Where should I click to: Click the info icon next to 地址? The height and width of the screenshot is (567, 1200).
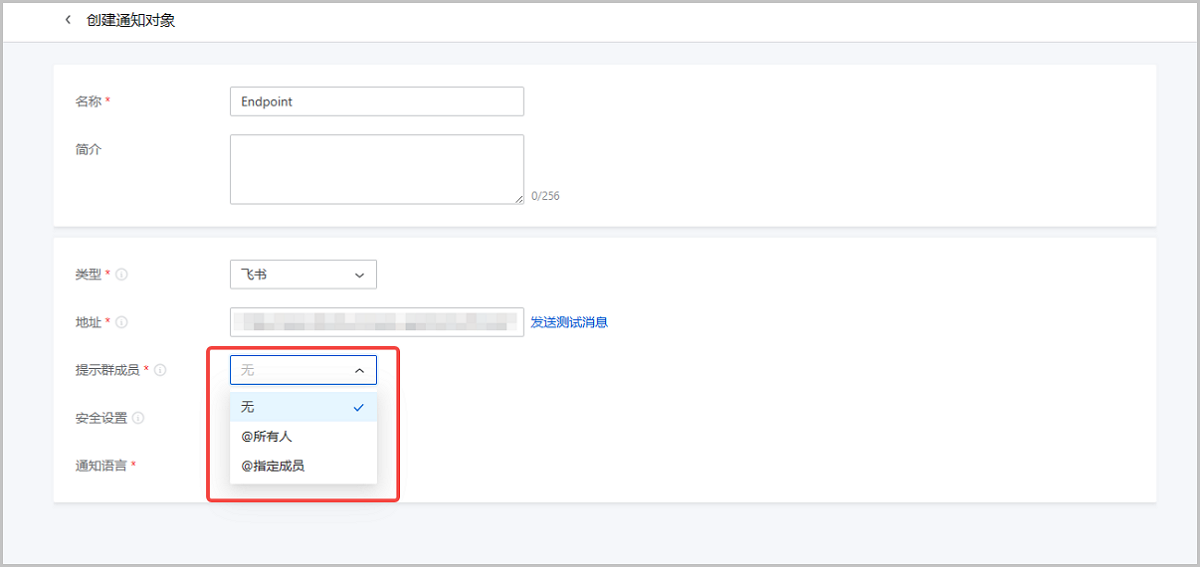pyautogui.click(x=121, y=322)
